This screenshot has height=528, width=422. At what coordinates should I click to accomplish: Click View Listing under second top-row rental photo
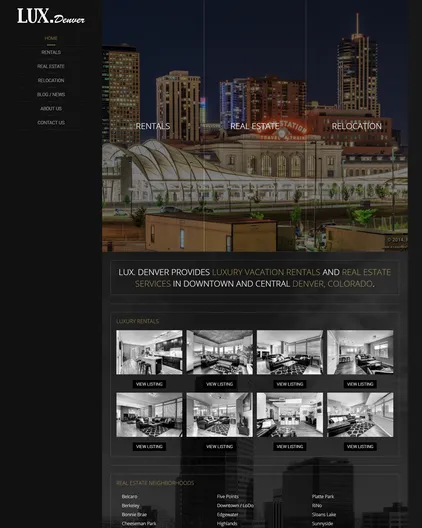tap(220, 384)
